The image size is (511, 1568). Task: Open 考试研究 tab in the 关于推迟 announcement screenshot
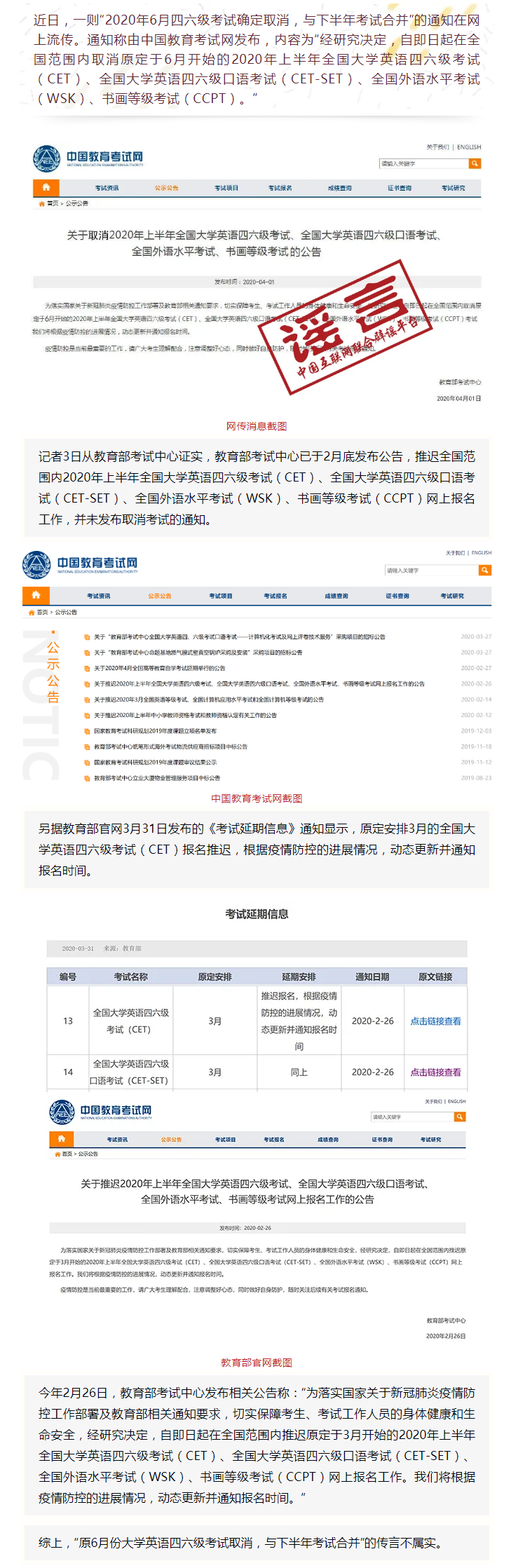431,1140
